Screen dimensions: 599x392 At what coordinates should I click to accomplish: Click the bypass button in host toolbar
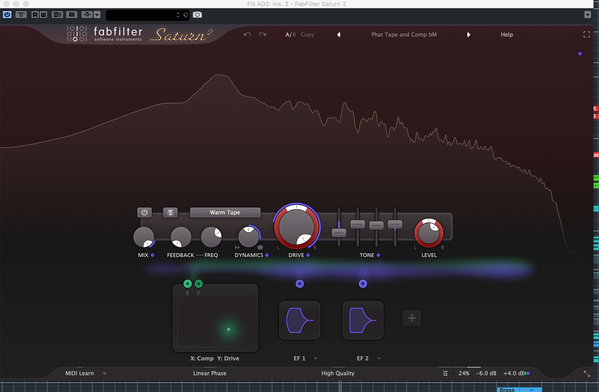click(21, 15)
